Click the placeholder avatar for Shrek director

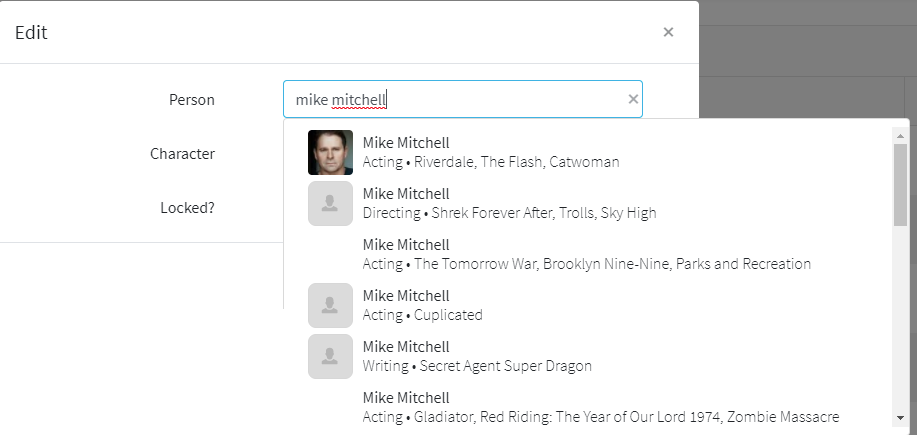330,203
